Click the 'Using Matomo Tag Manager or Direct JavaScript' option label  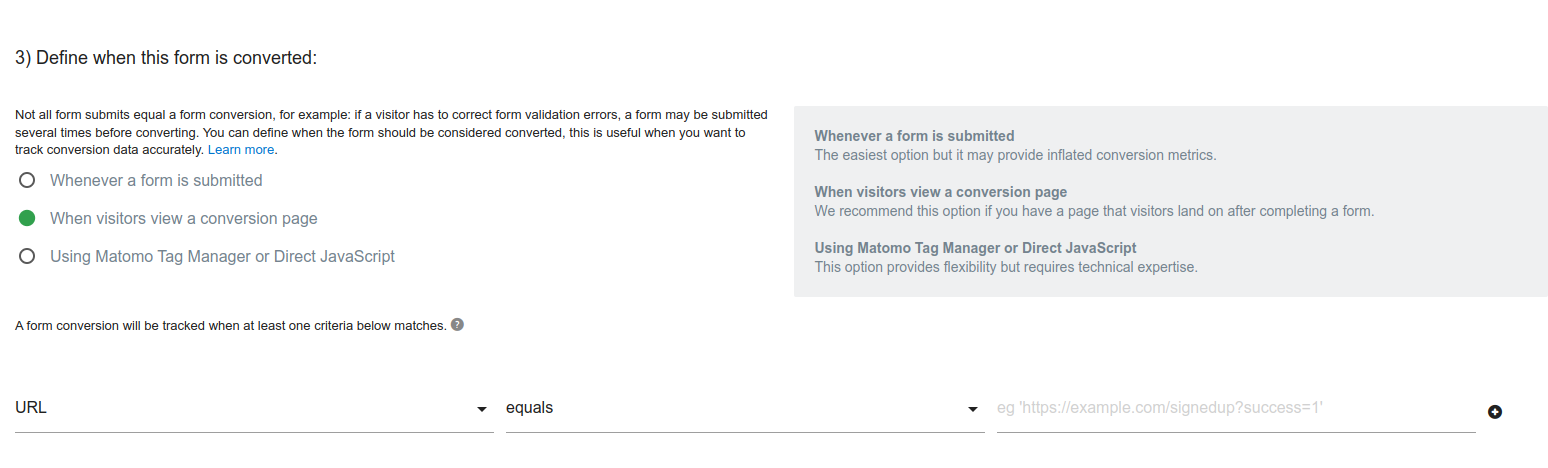(222, 256)
